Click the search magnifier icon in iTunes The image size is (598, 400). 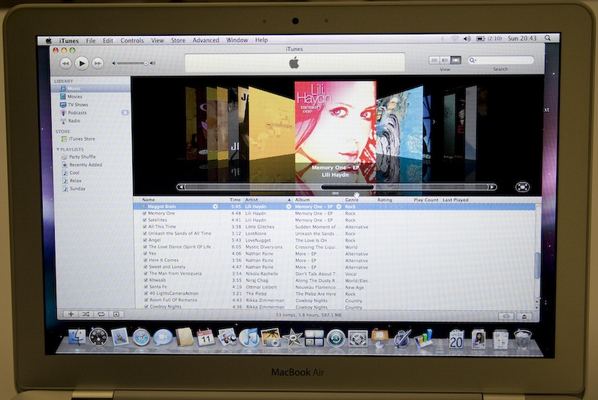[473, 60]
